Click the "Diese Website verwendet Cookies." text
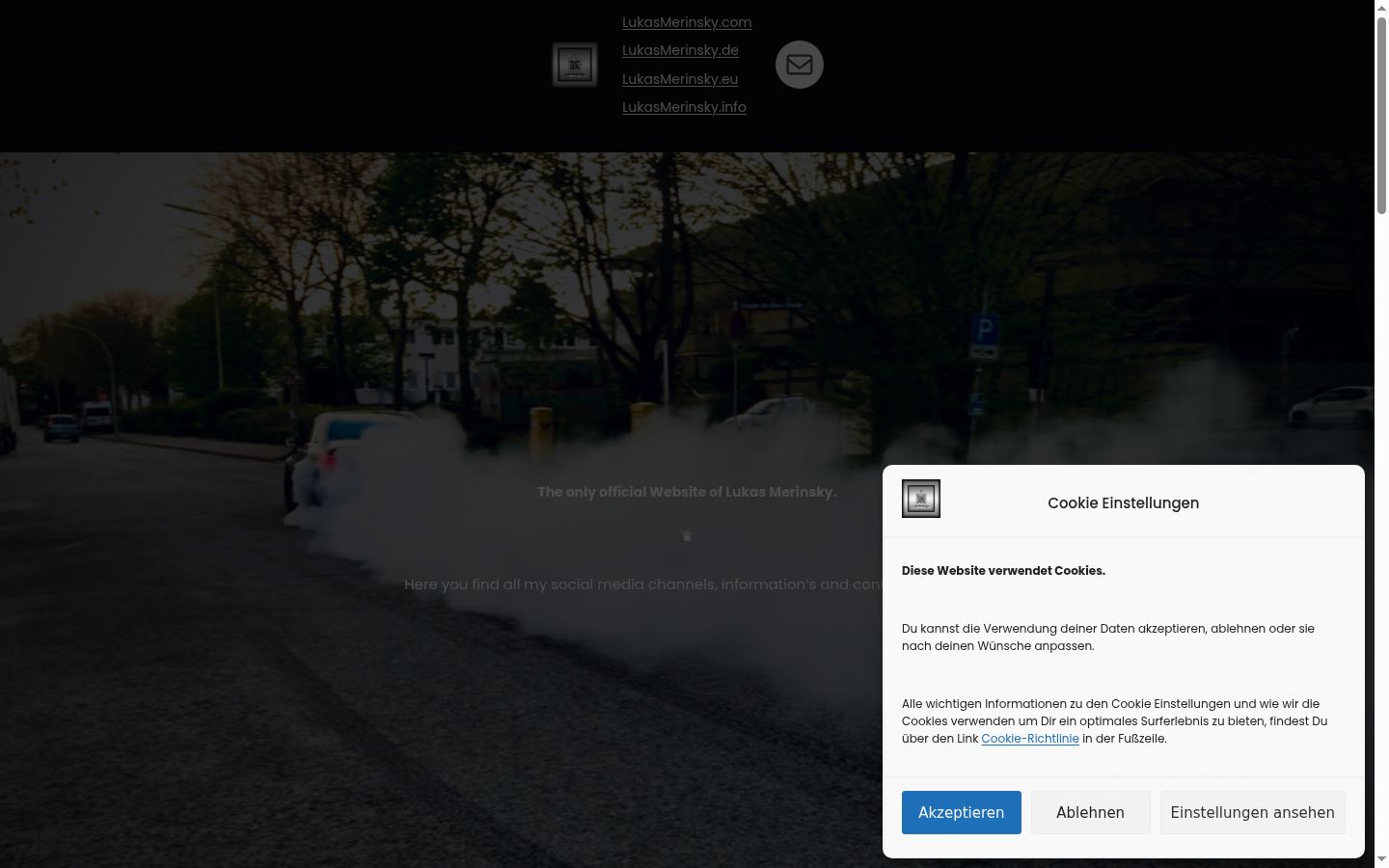The width and height of the screenshot is (1389, 868). coord(1003,571)
